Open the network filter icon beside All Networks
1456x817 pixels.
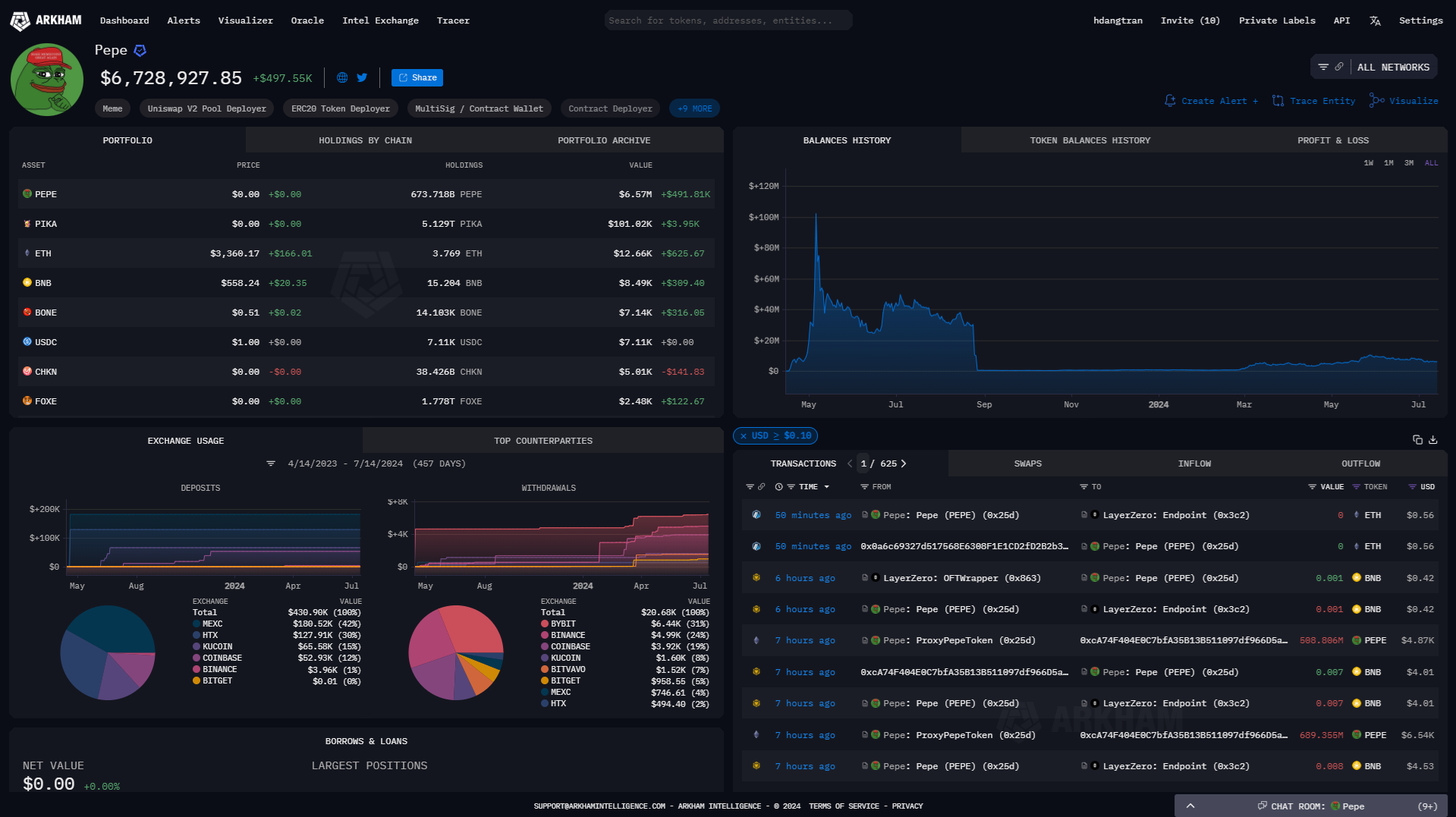pyautogui.click(x=1323, y=67)
